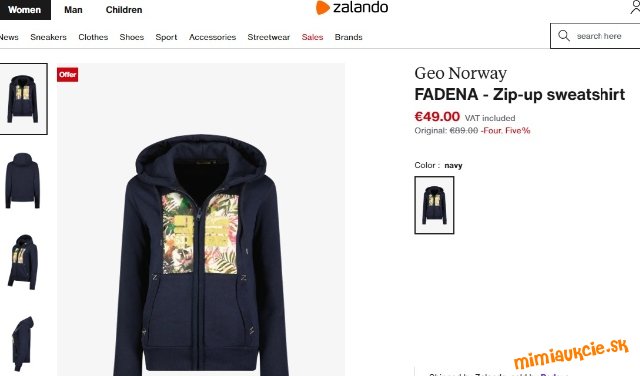
Task: Select the side view hoodie thumbnail
Action: 22,344
